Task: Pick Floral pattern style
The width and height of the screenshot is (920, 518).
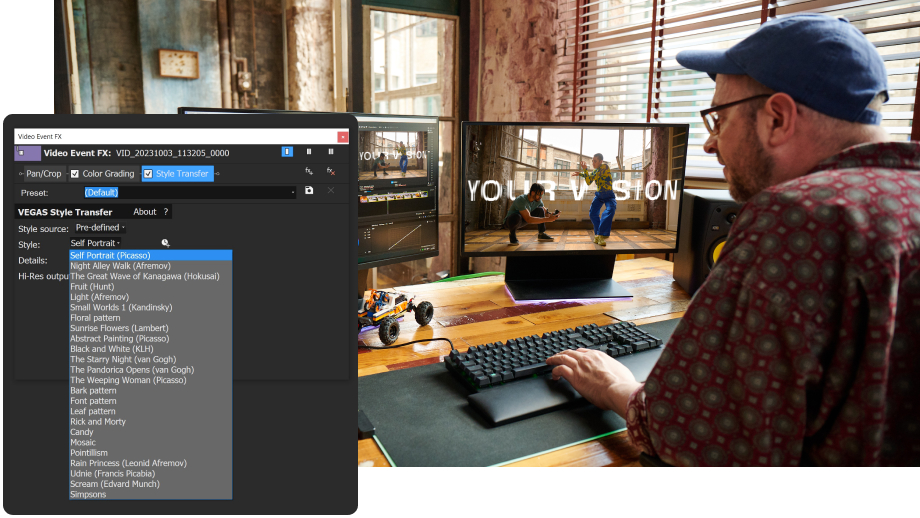Action: click(x=151, y=318)
